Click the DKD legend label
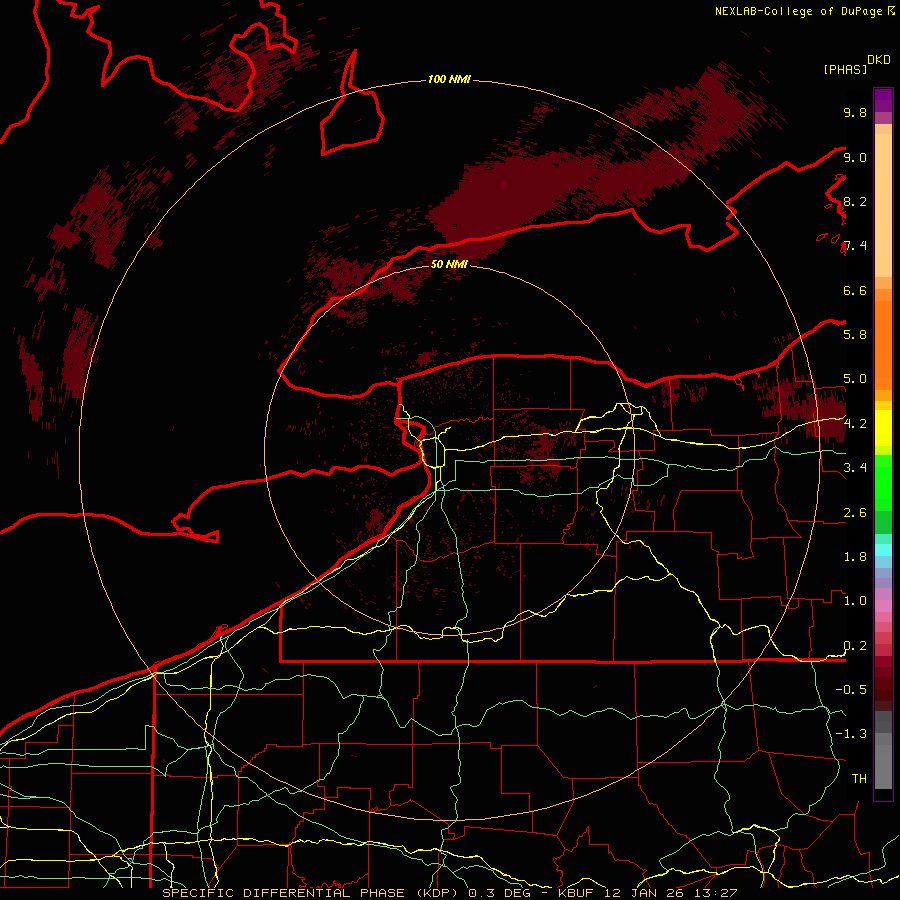900x900 pixels. [879, 60]
